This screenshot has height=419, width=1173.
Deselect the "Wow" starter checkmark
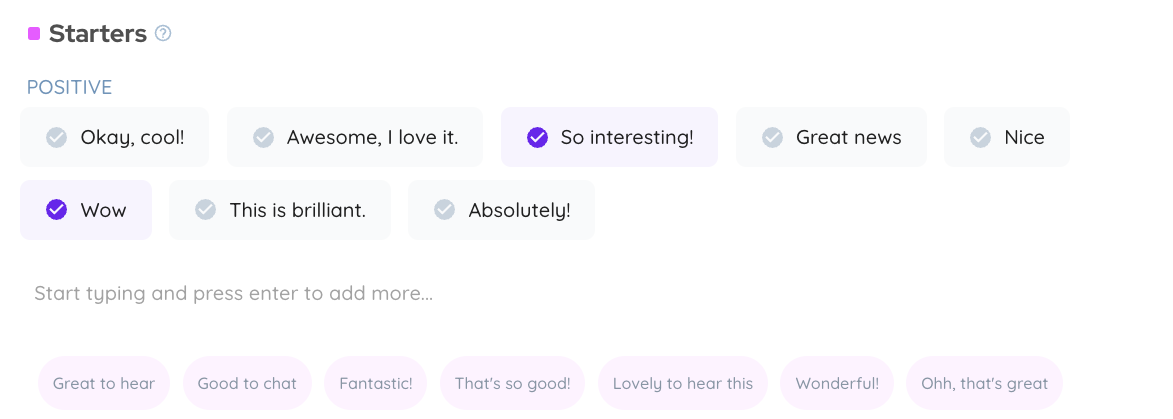(57, 210)
